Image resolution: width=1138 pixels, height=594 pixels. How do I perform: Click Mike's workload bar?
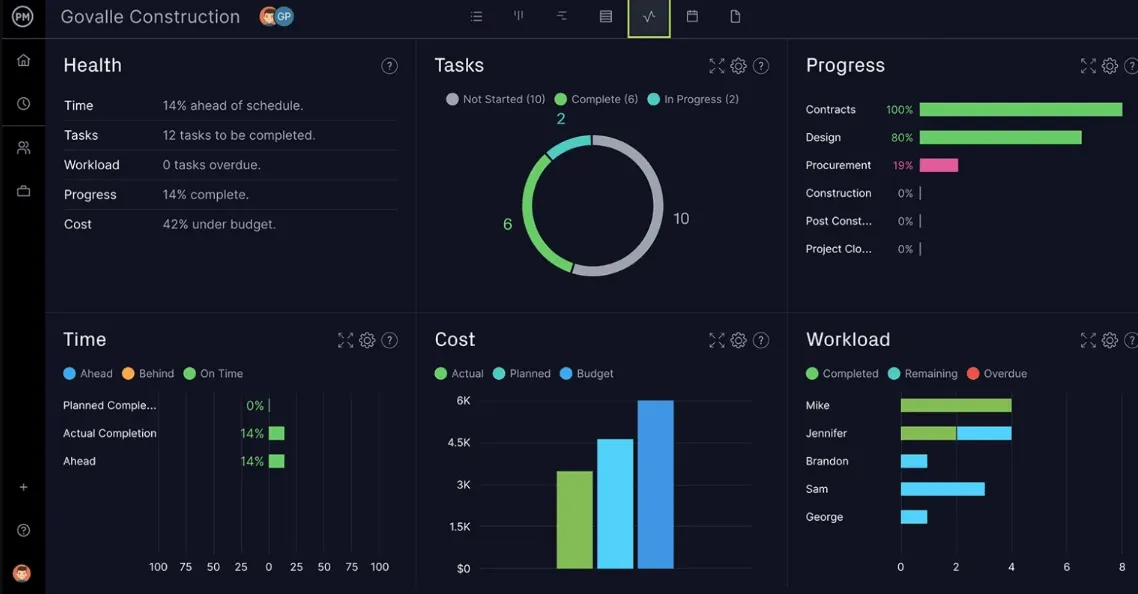956,405
